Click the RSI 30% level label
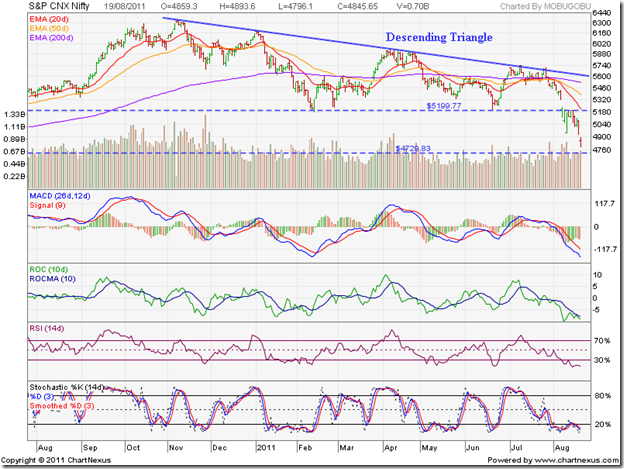The image size is (624, 469). (x=602, y=360)
